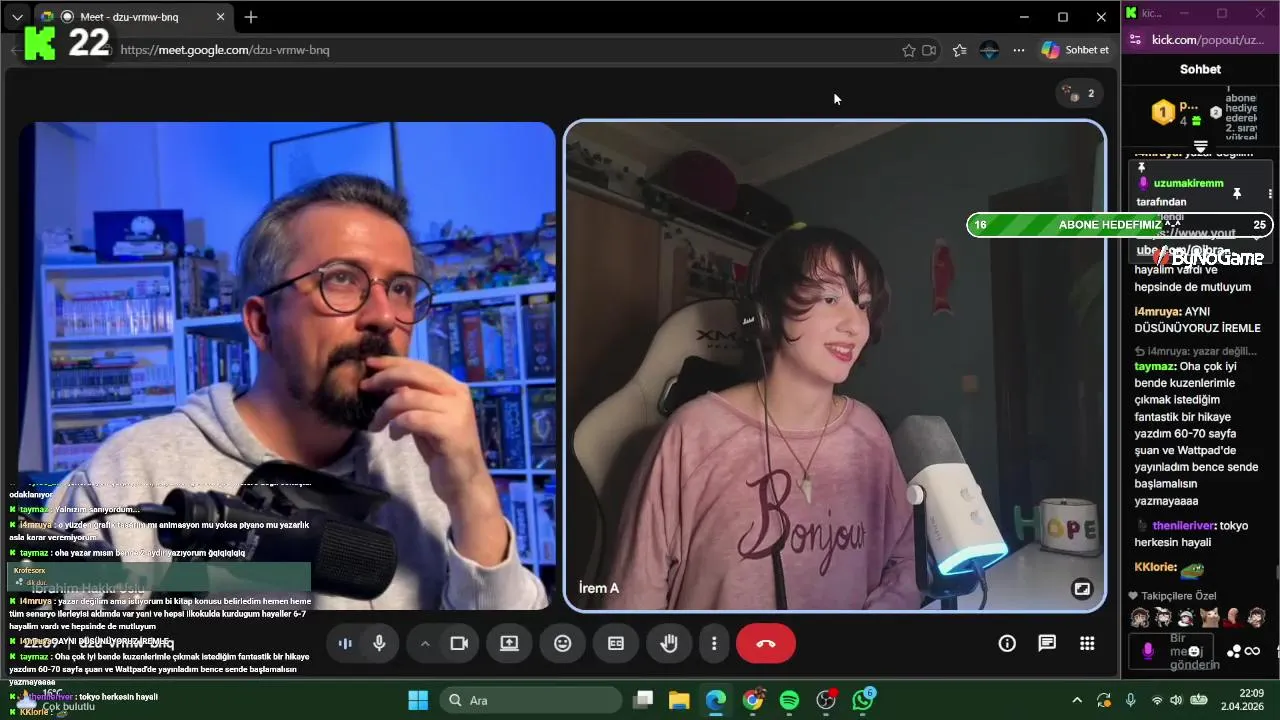
Task: Click the infinity icon in Kick chat
Action: 1252,652
